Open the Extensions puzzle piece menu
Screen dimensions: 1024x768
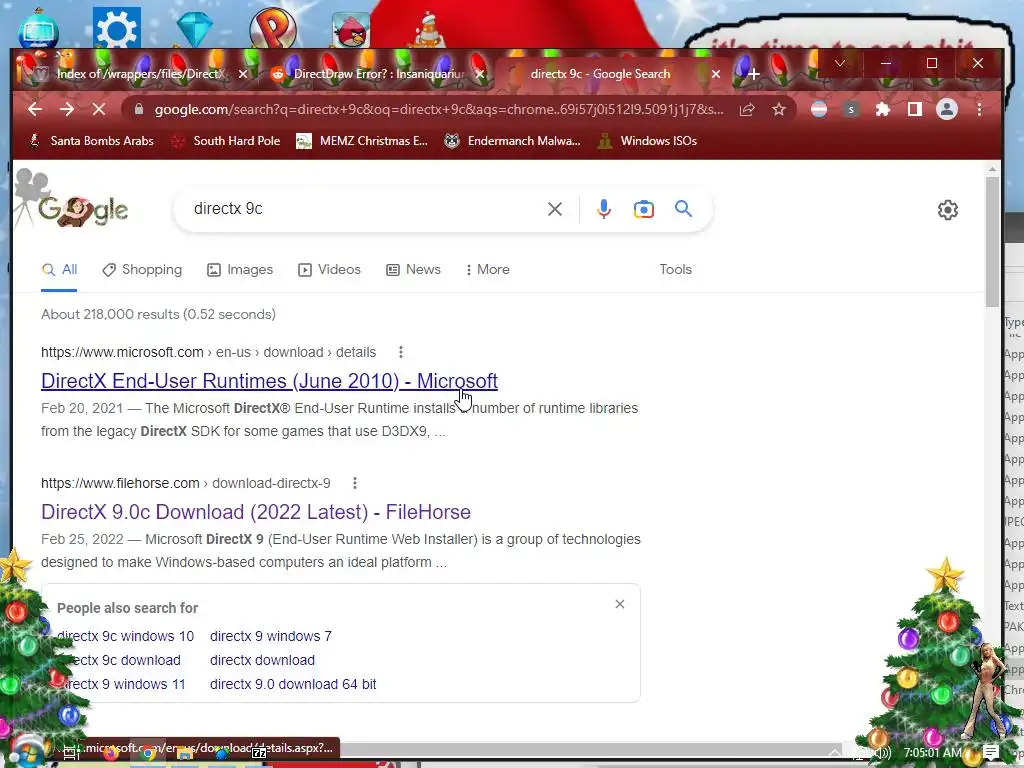(882, 109)
